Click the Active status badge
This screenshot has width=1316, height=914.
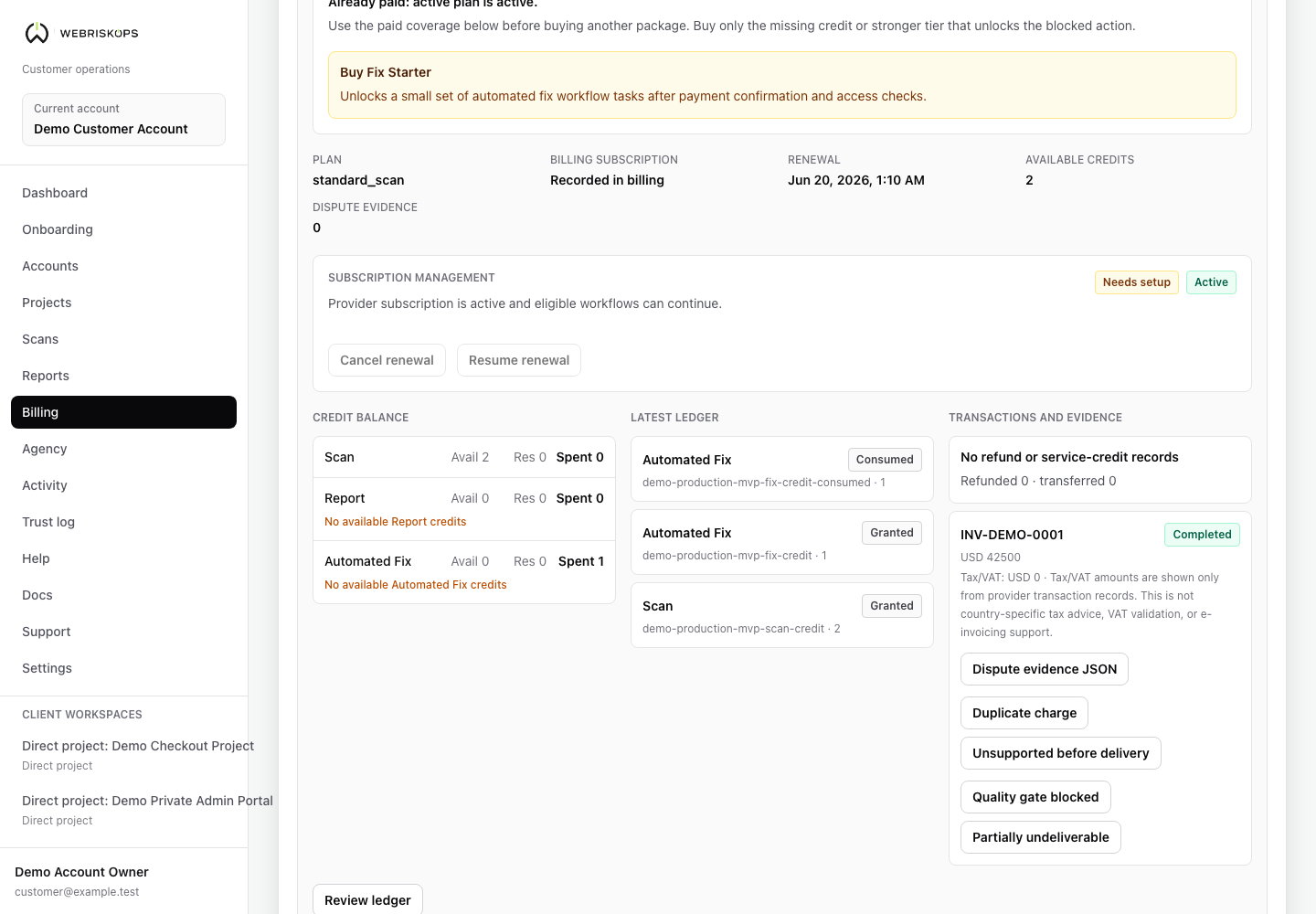click(x=1211, y=282)
